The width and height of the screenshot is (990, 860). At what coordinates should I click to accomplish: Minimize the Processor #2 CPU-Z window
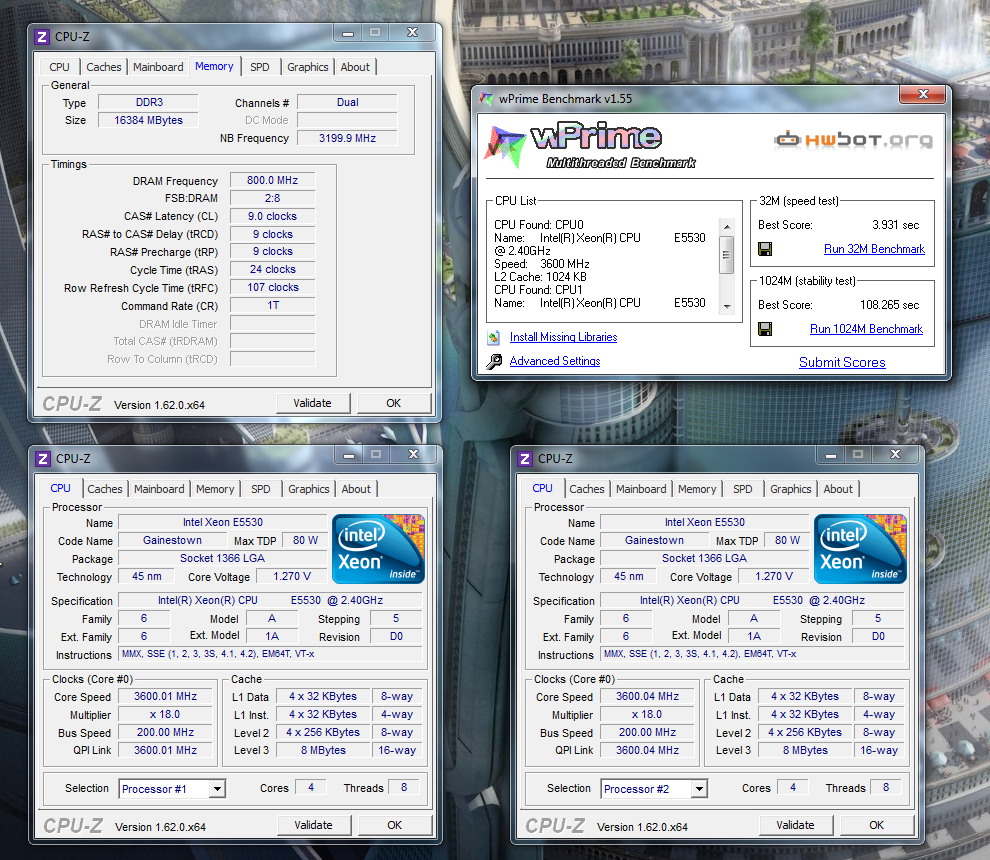831,455
